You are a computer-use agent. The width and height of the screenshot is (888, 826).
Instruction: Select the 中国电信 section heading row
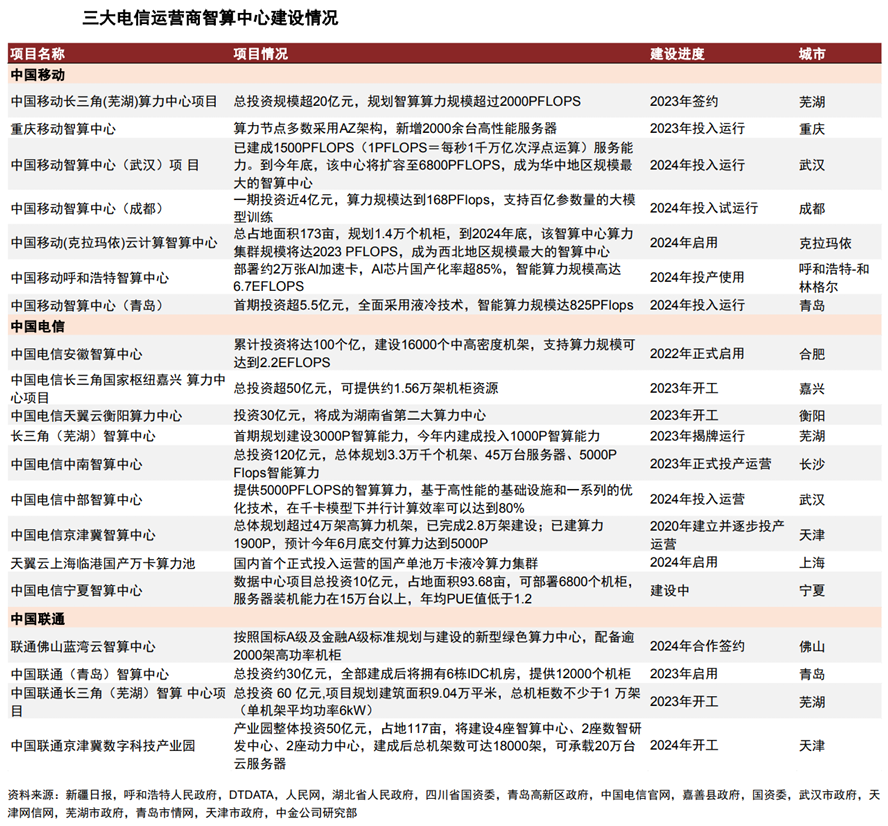point(444,326)
